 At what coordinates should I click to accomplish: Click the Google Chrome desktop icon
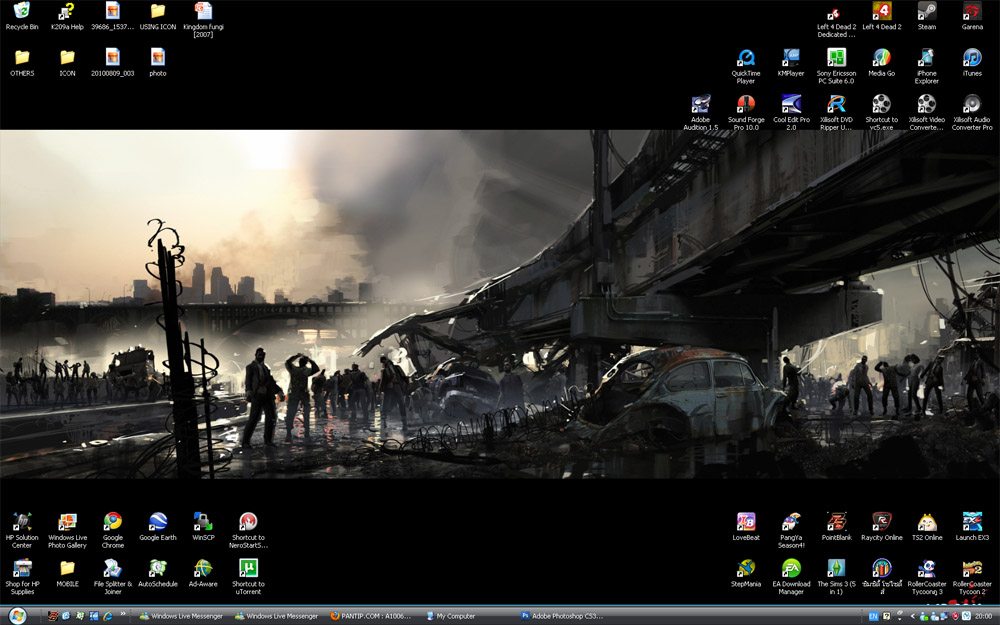click(112, 531)
